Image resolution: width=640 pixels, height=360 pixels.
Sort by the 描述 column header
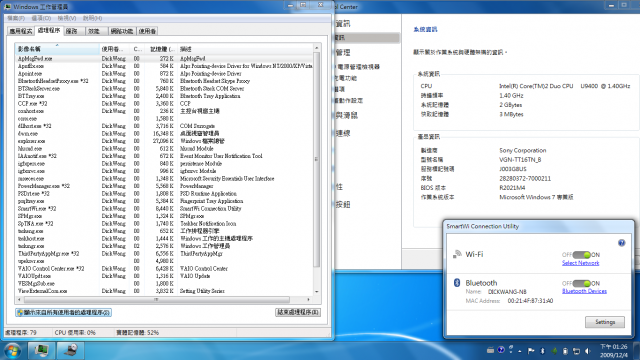pyautogui.click(x=245, y=49)
